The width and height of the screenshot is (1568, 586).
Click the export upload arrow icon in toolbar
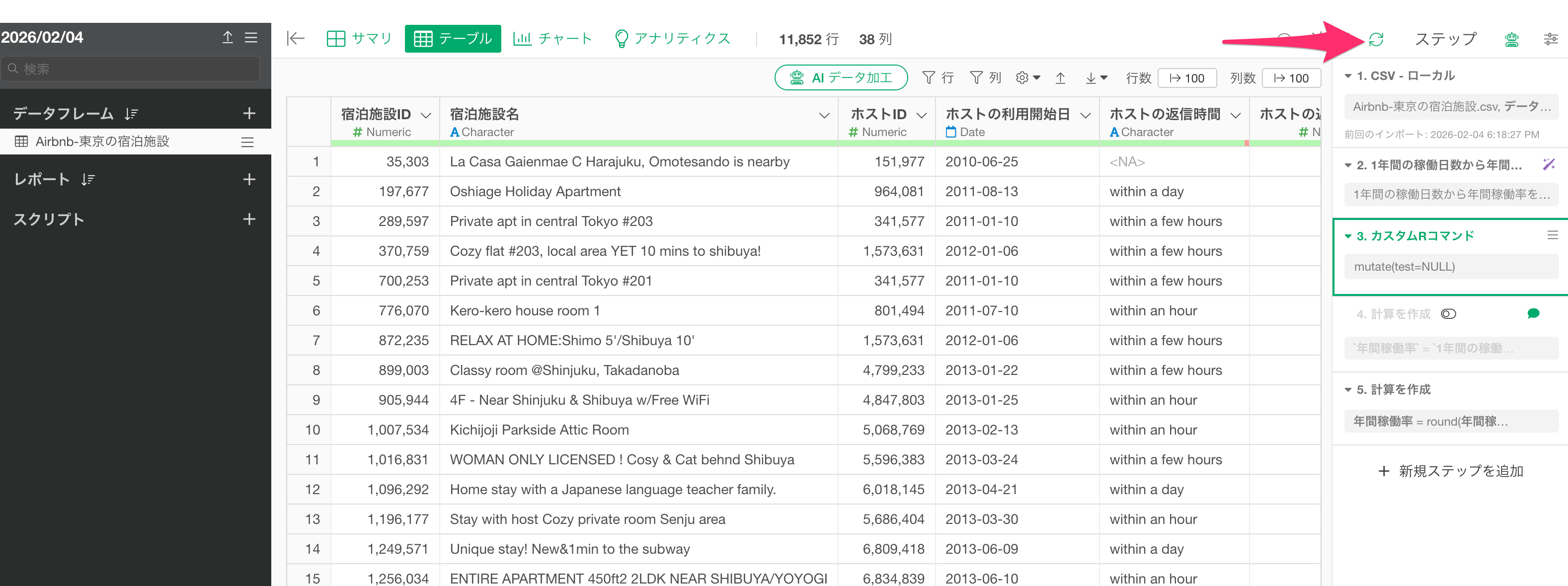point(1060,78)
